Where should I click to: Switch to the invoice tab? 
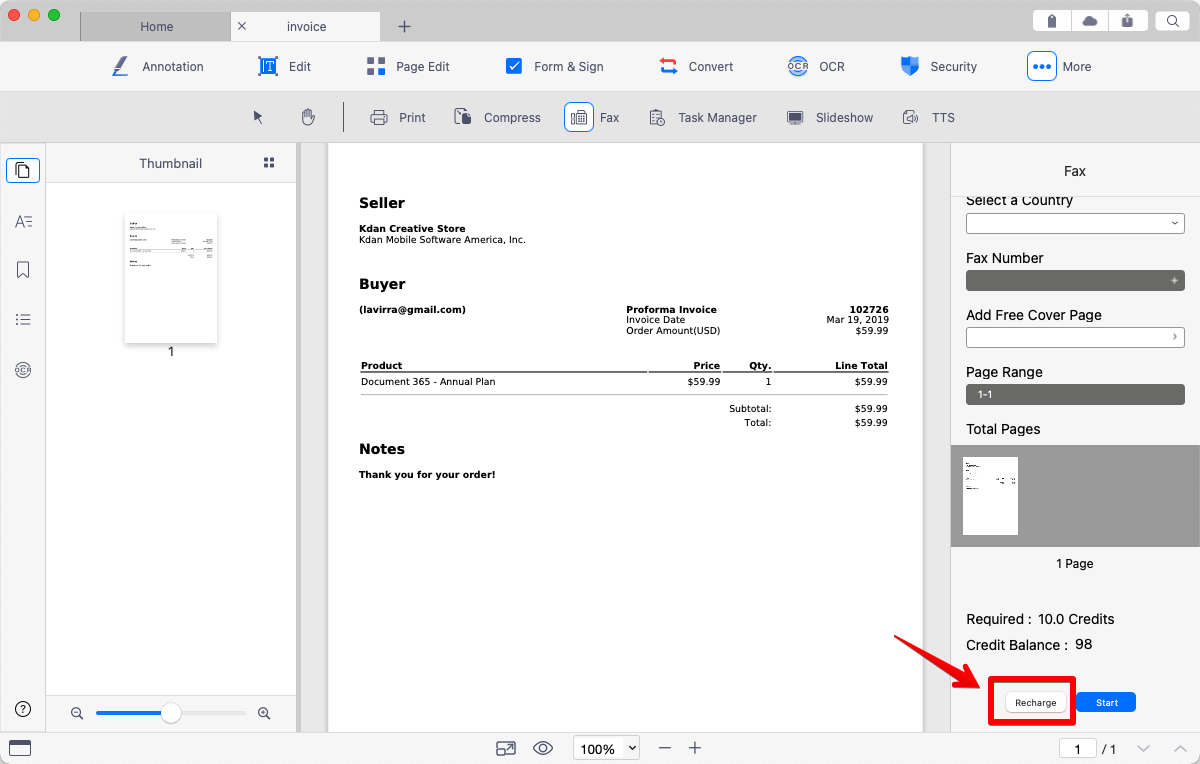click(x=306, y=26)
